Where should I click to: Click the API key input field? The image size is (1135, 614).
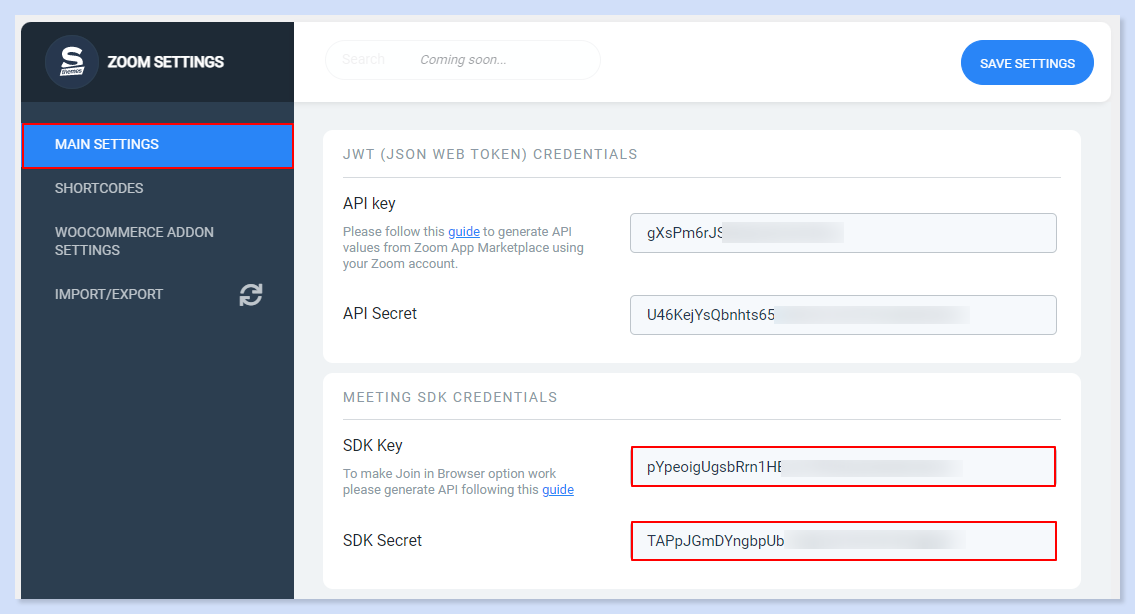point(843,233)
